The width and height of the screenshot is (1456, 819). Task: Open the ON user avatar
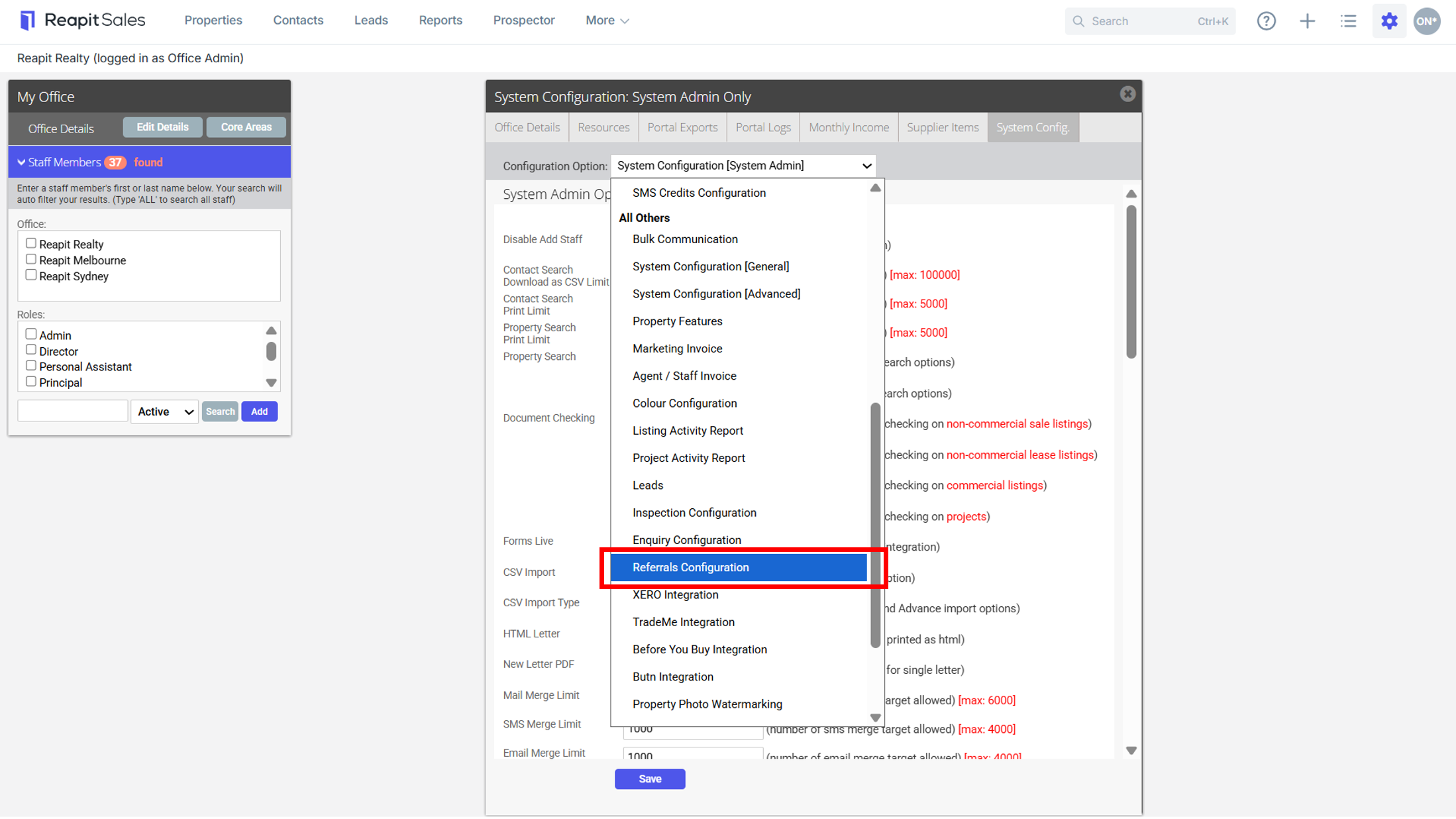pyautogui.click(x=1427, y=21)
